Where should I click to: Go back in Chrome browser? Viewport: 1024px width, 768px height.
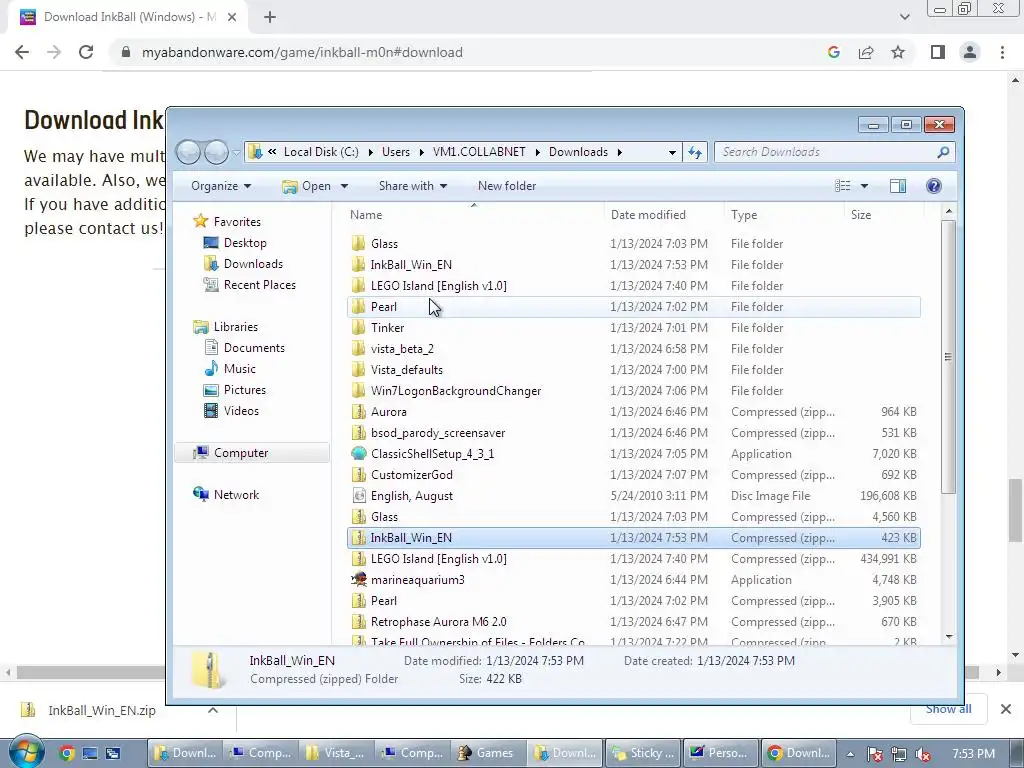[22, 52]
